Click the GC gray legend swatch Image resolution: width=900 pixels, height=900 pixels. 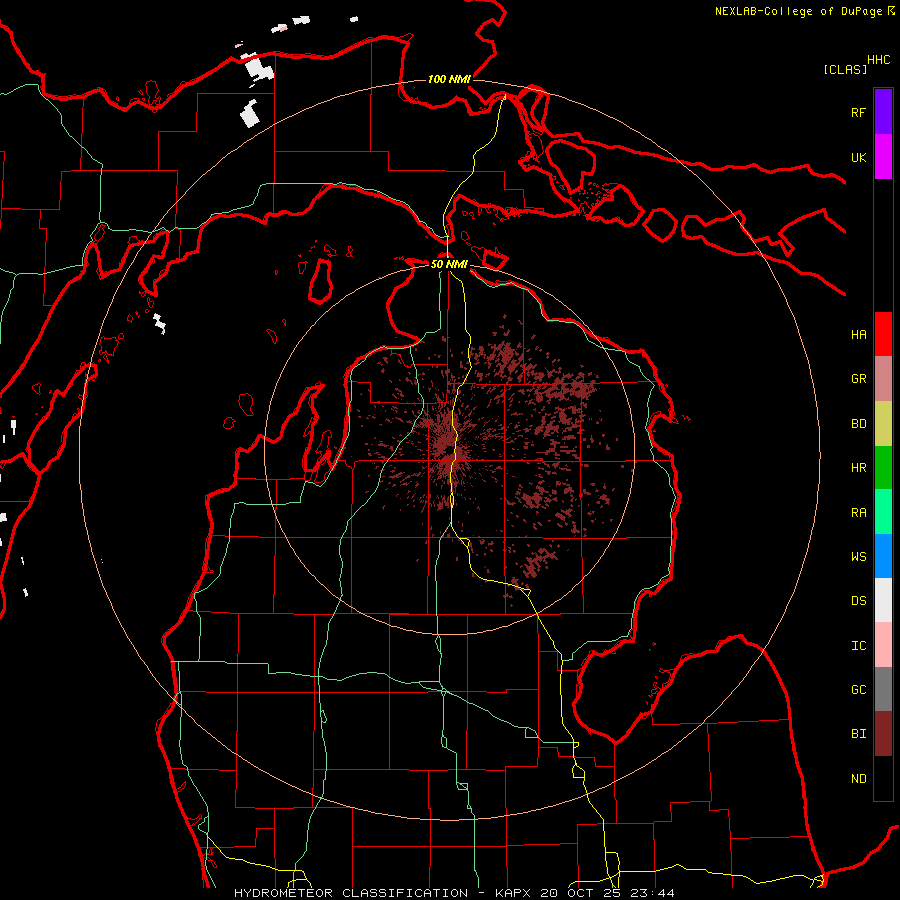(x=883, y=689)
